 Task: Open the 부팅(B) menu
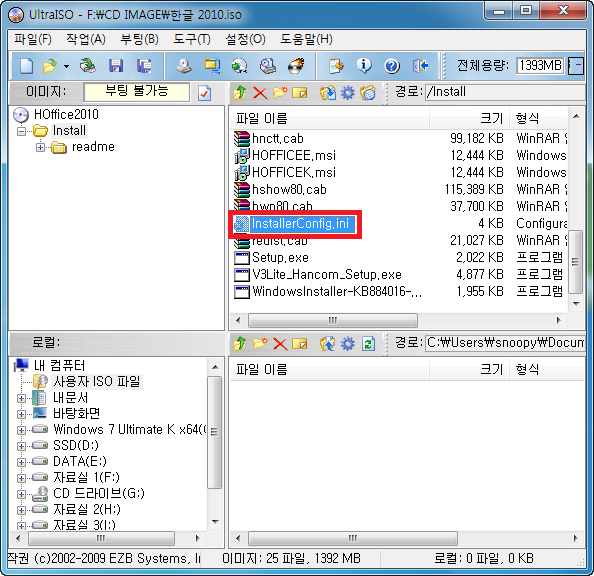139,39
